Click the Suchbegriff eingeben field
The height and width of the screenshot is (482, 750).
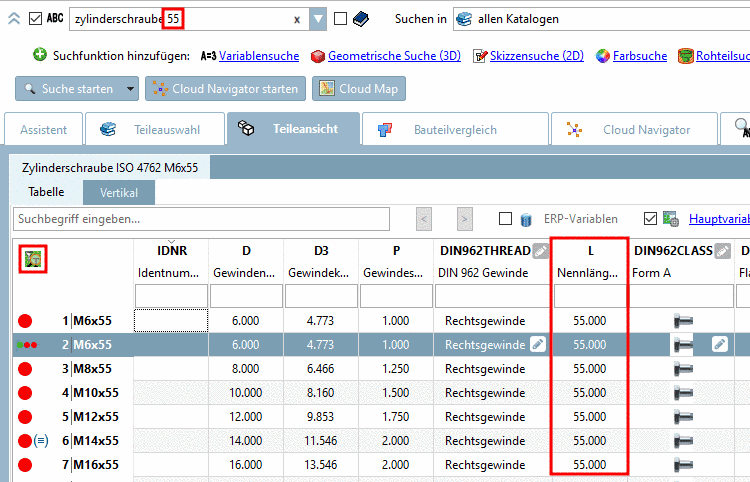click(x=201, y=219)
